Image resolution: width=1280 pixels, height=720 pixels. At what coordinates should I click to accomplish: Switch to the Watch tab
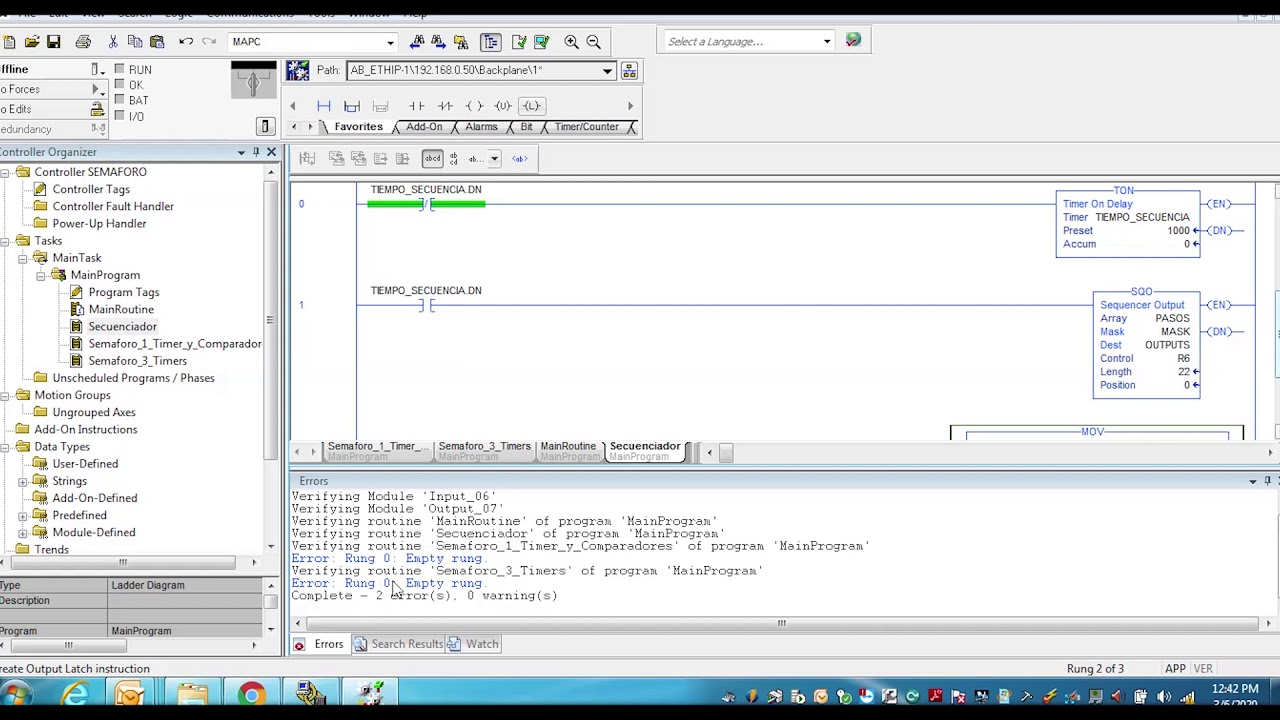(x=473, y=644)
